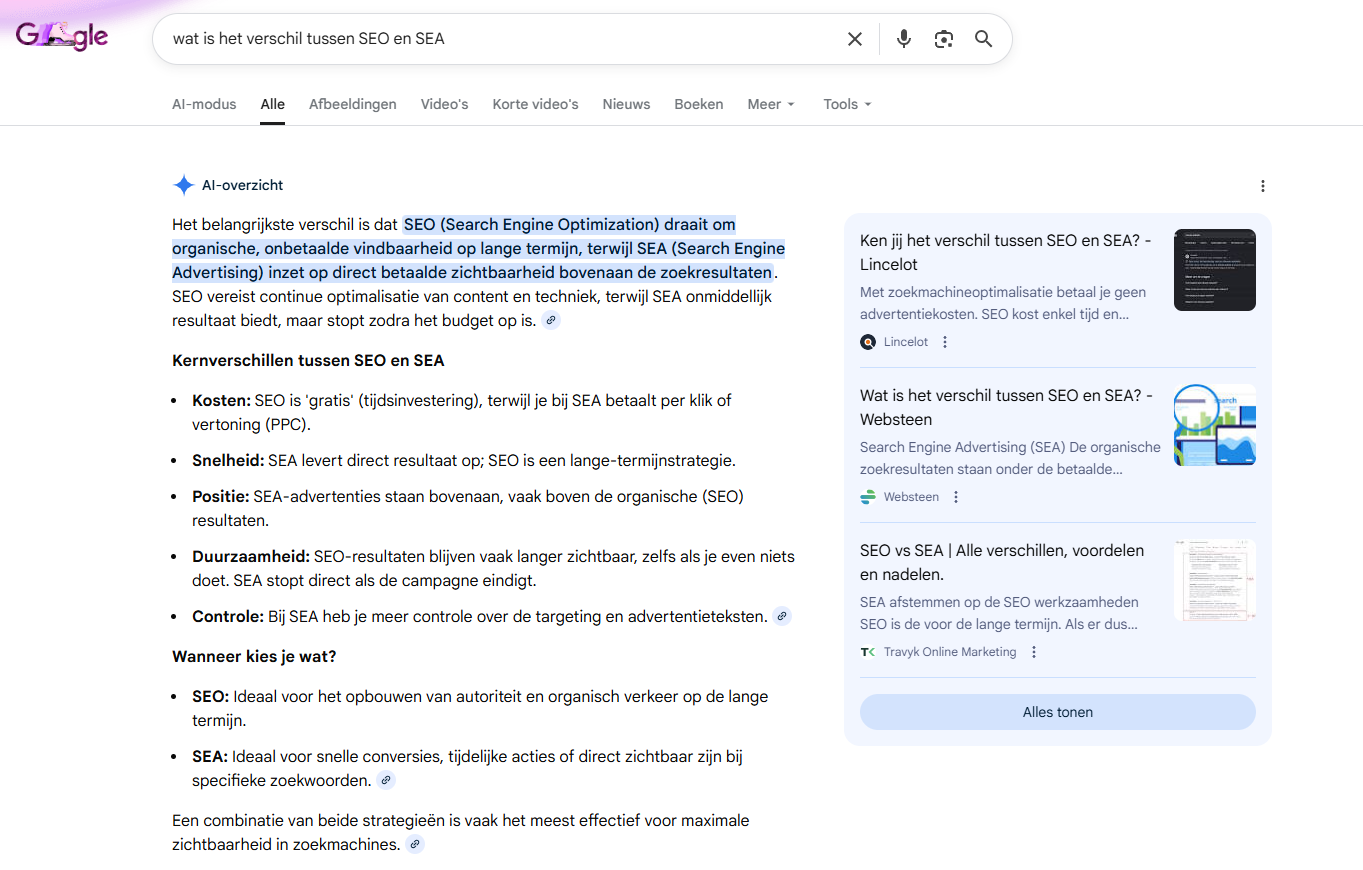Clear the search query with the X icon
This screenshot has height=870, width=1363.
pos(855,38)
